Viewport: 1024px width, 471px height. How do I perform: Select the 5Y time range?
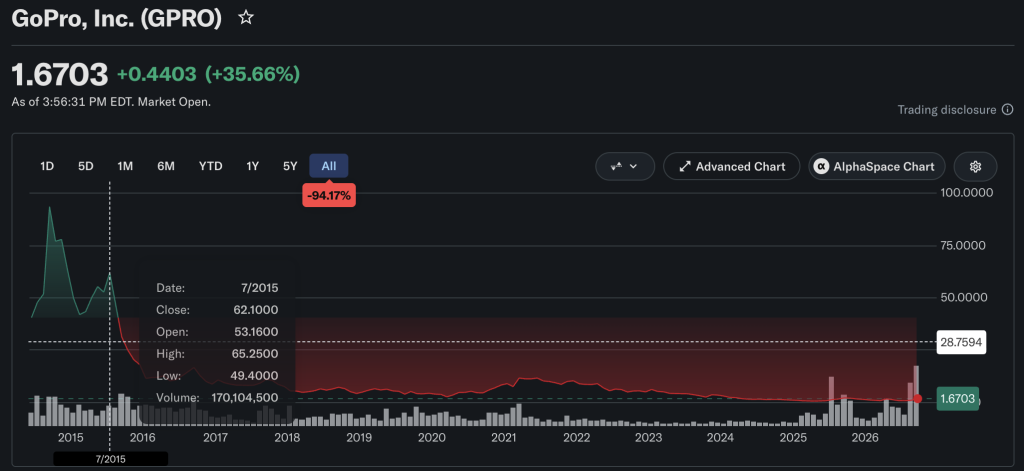pyautogui.click(x=290, y=166)
